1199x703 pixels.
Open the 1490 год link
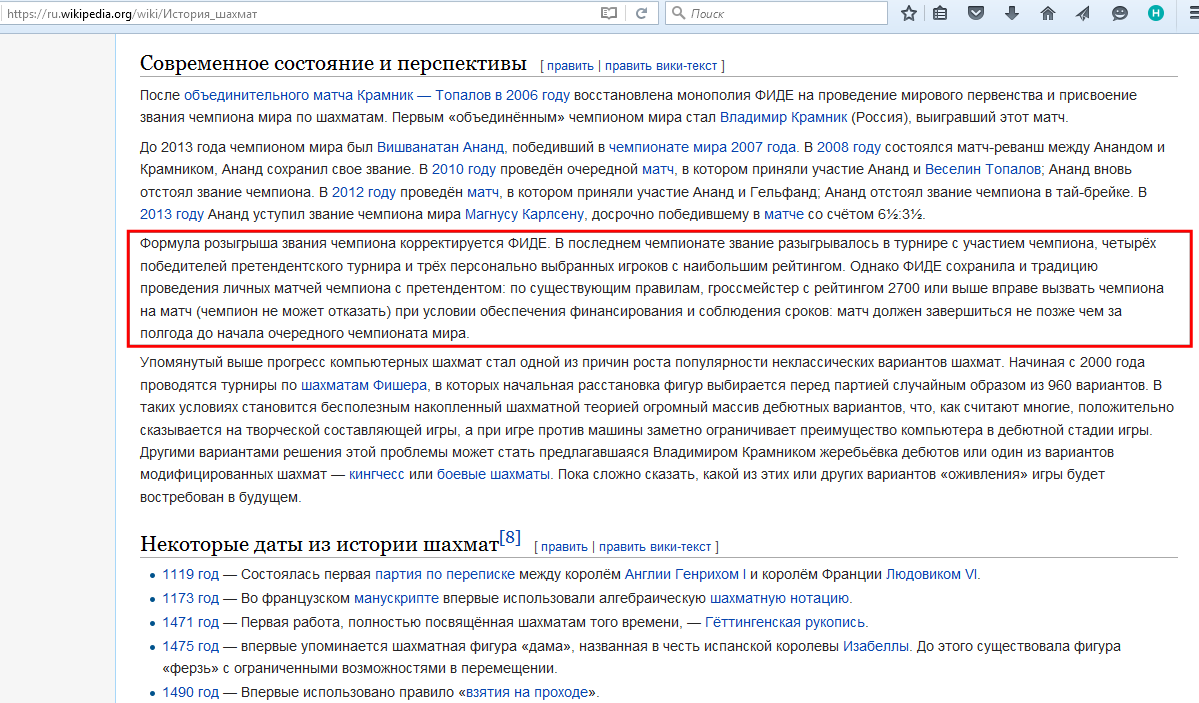(x=190, y=692)
